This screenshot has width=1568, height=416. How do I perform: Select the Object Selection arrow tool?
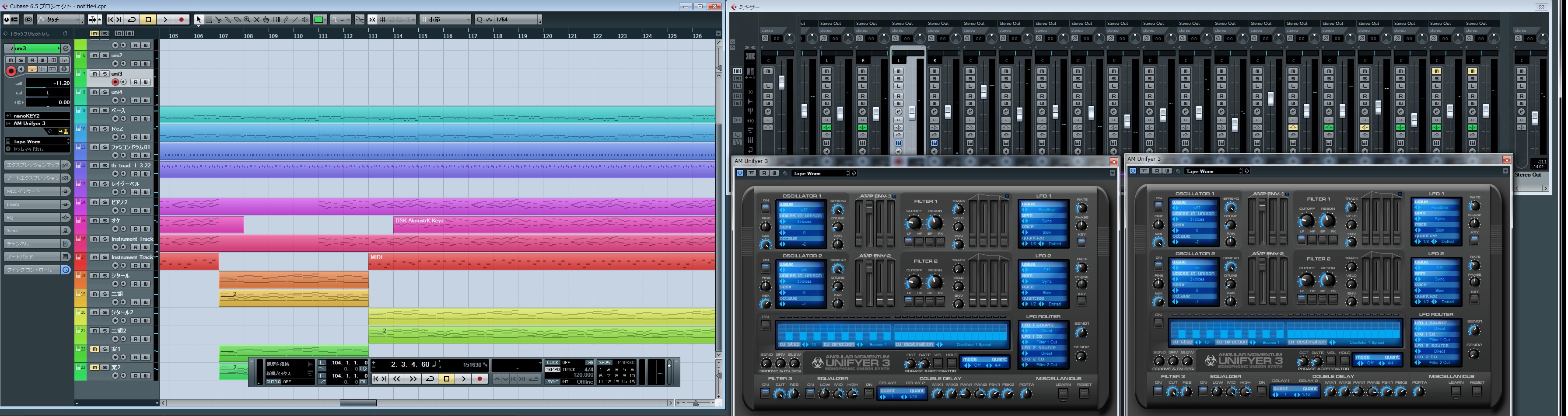click(199, 20)
